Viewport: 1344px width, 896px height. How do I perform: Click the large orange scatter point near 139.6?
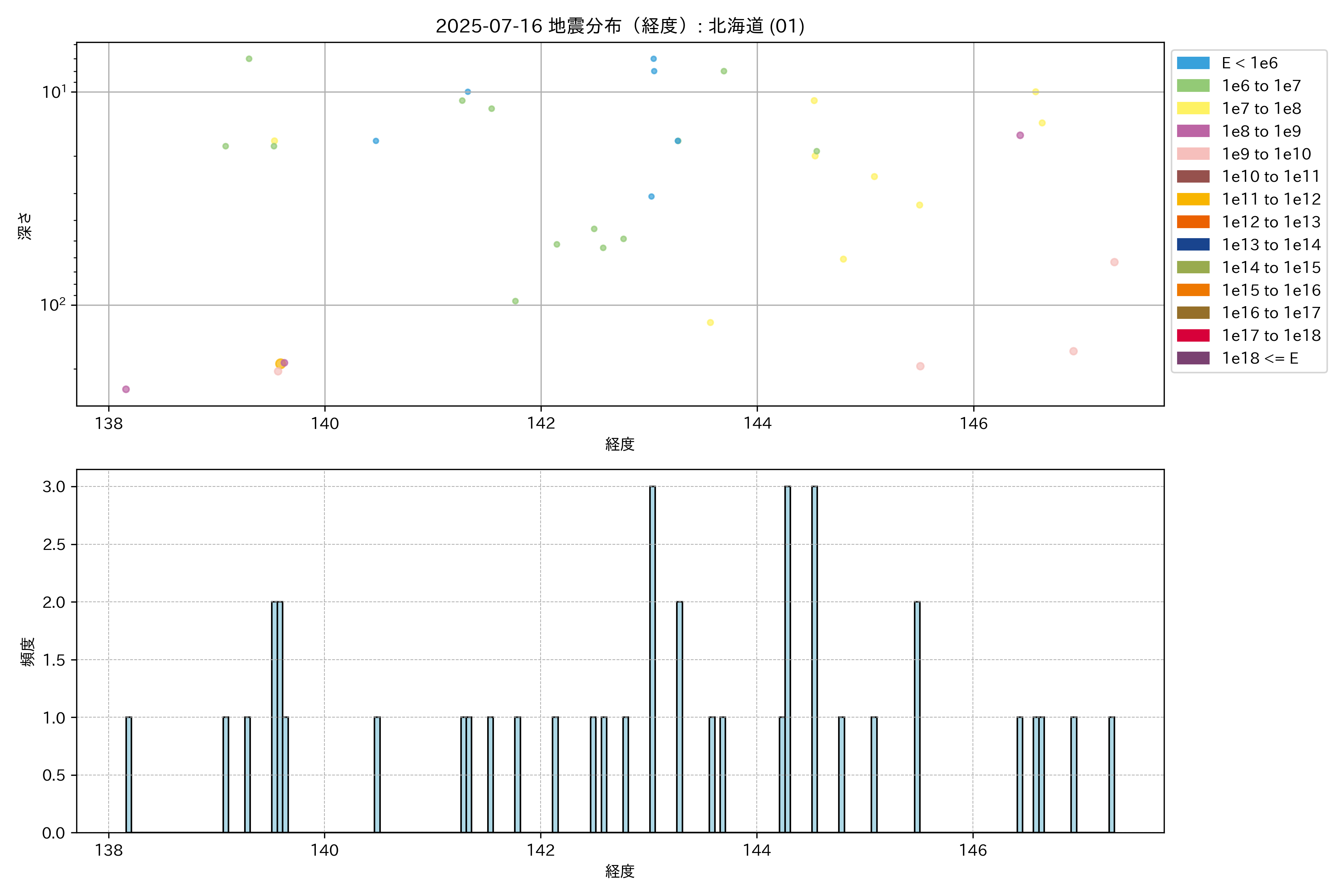279,364
